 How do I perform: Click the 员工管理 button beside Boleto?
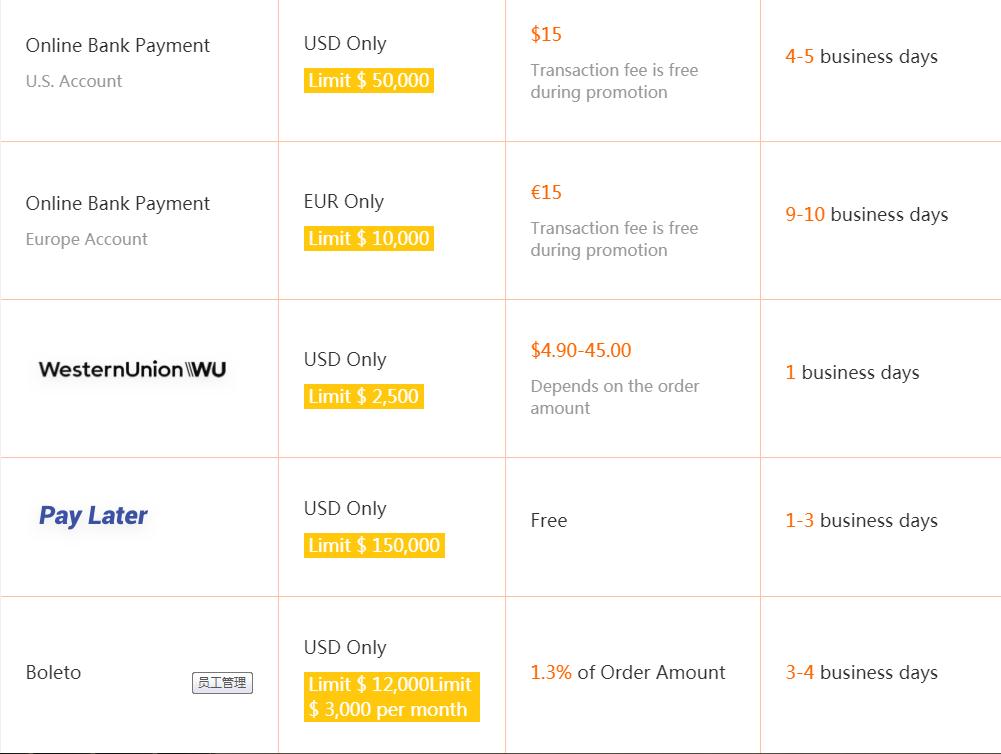click(222, 683)
